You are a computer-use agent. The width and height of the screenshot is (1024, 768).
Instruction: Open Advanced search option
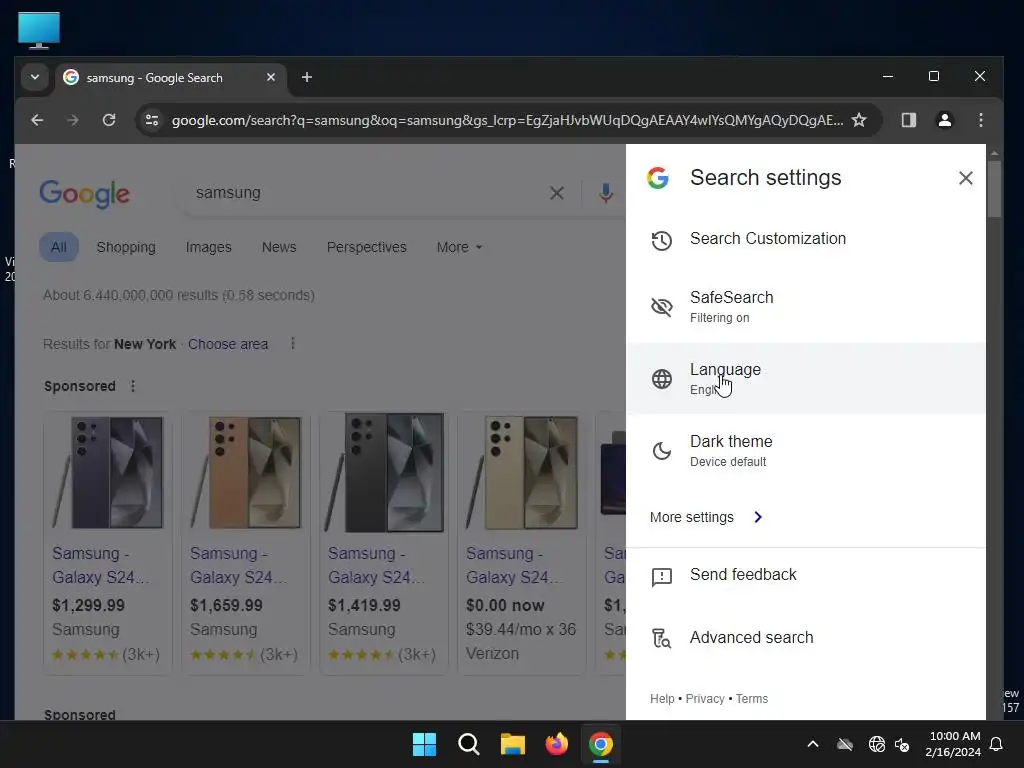pyautogui.click(x=805, y=637)
